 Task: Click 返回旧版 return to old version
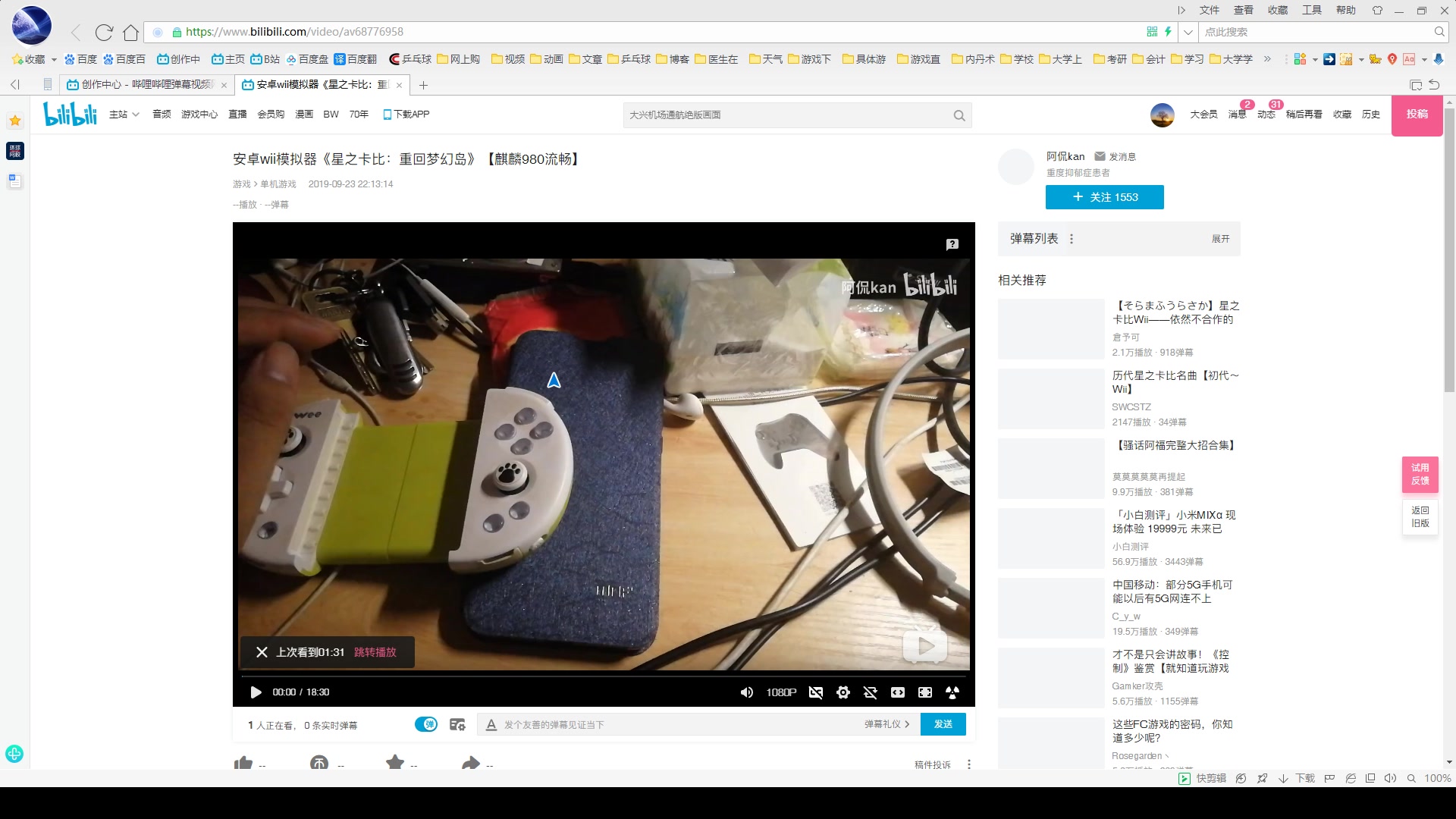pyautogui.click(x=1420, y=517)
